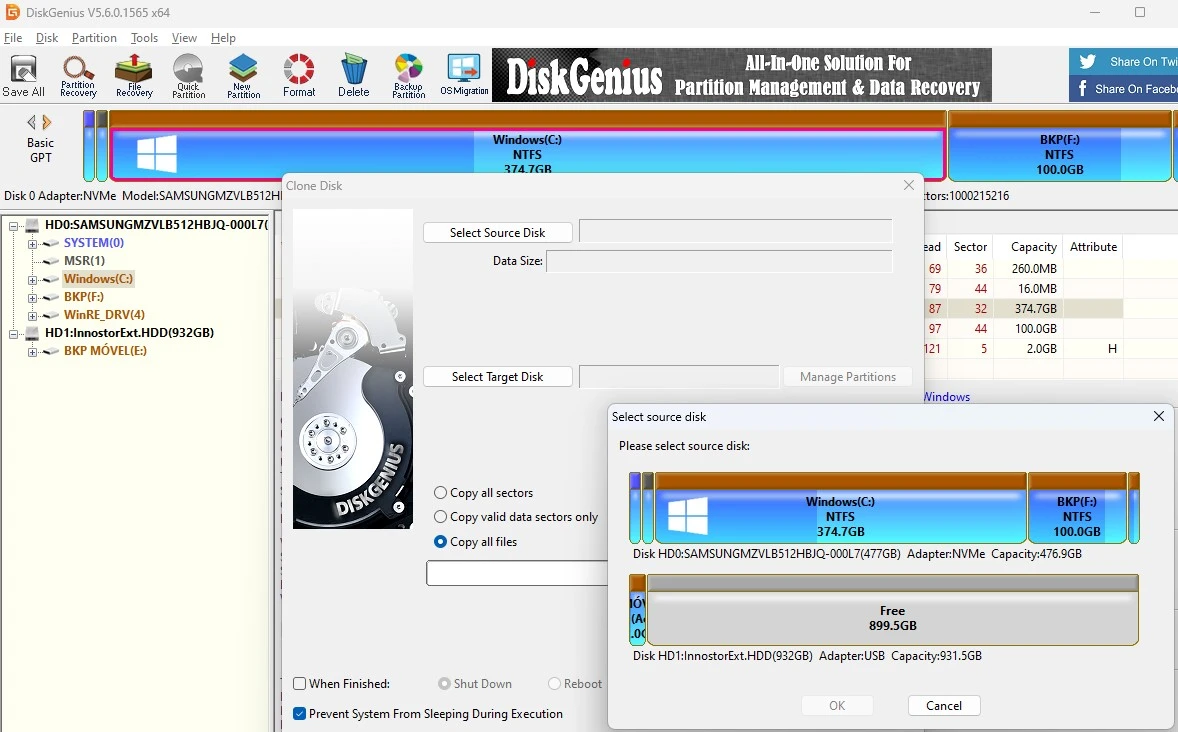1178x732 pixels.
Task: Launch the File Recovery tool
Action: click(x=134, y=76)
